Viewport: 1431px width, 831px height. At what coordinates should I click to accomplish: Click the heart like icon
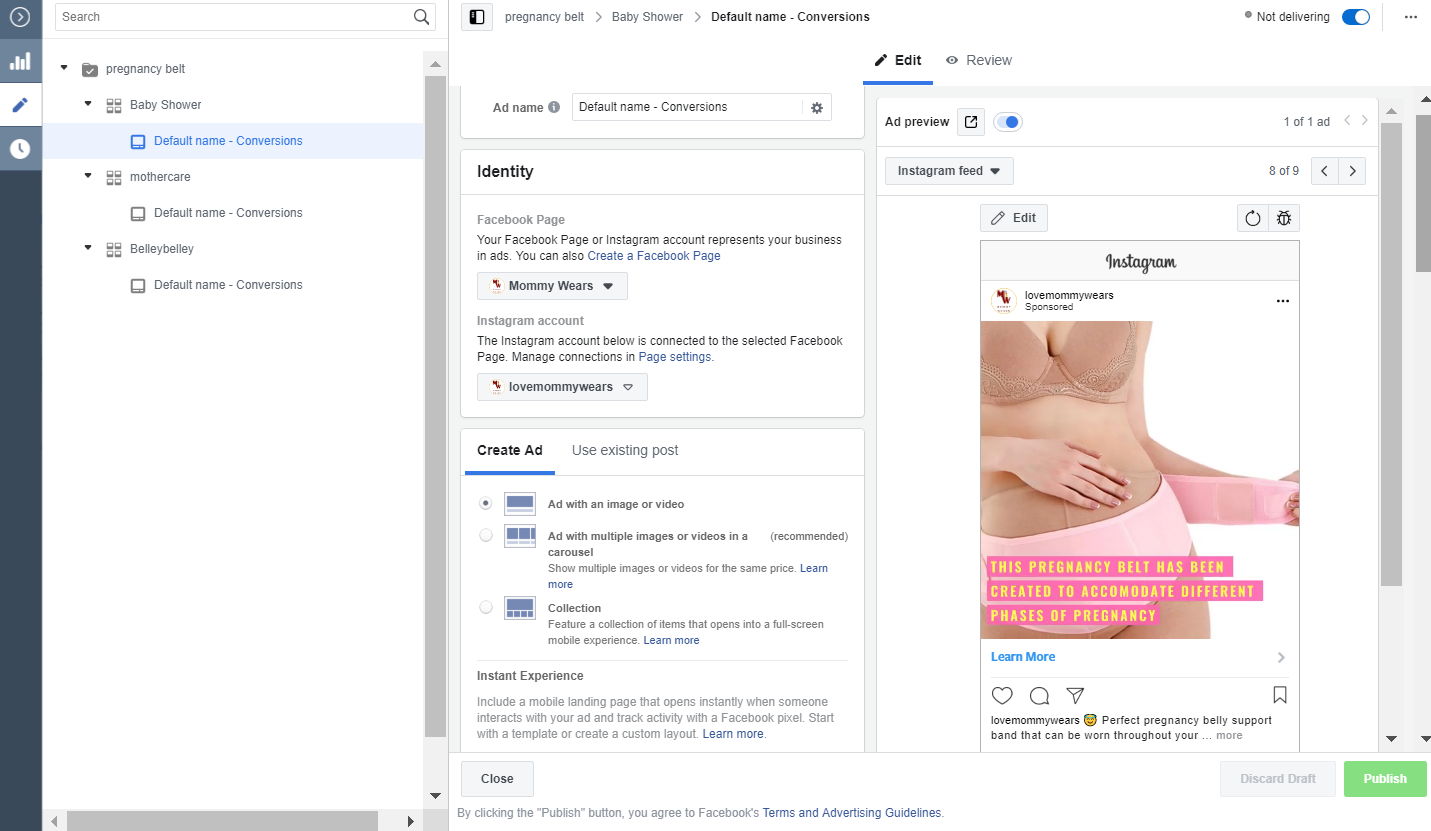tap(1002, 695)
